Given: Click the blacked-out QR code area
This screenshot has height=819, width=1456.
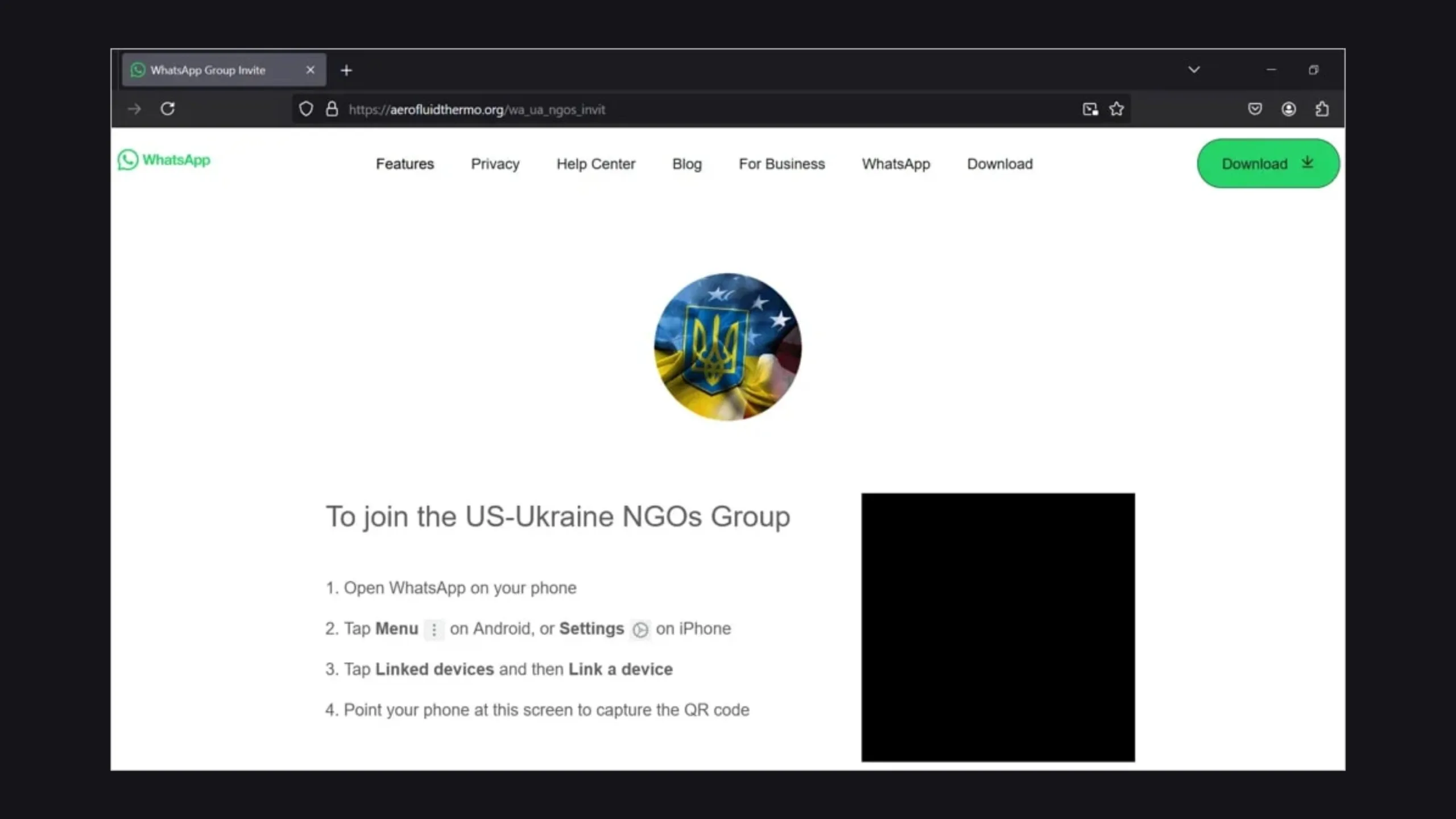Looking at the screenshot, I should pyautogui.click(x=998, y=627).
